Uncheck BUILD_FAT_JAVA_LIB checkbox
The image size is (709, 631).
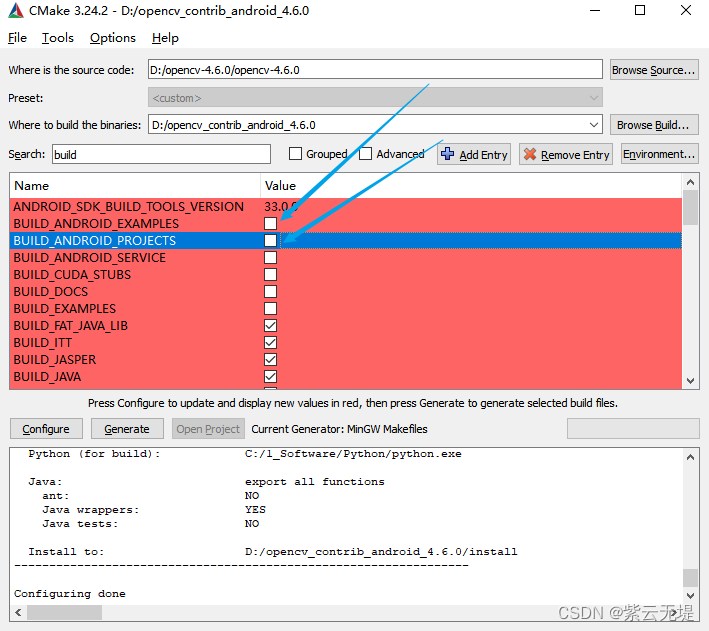(x=270, y=326)
